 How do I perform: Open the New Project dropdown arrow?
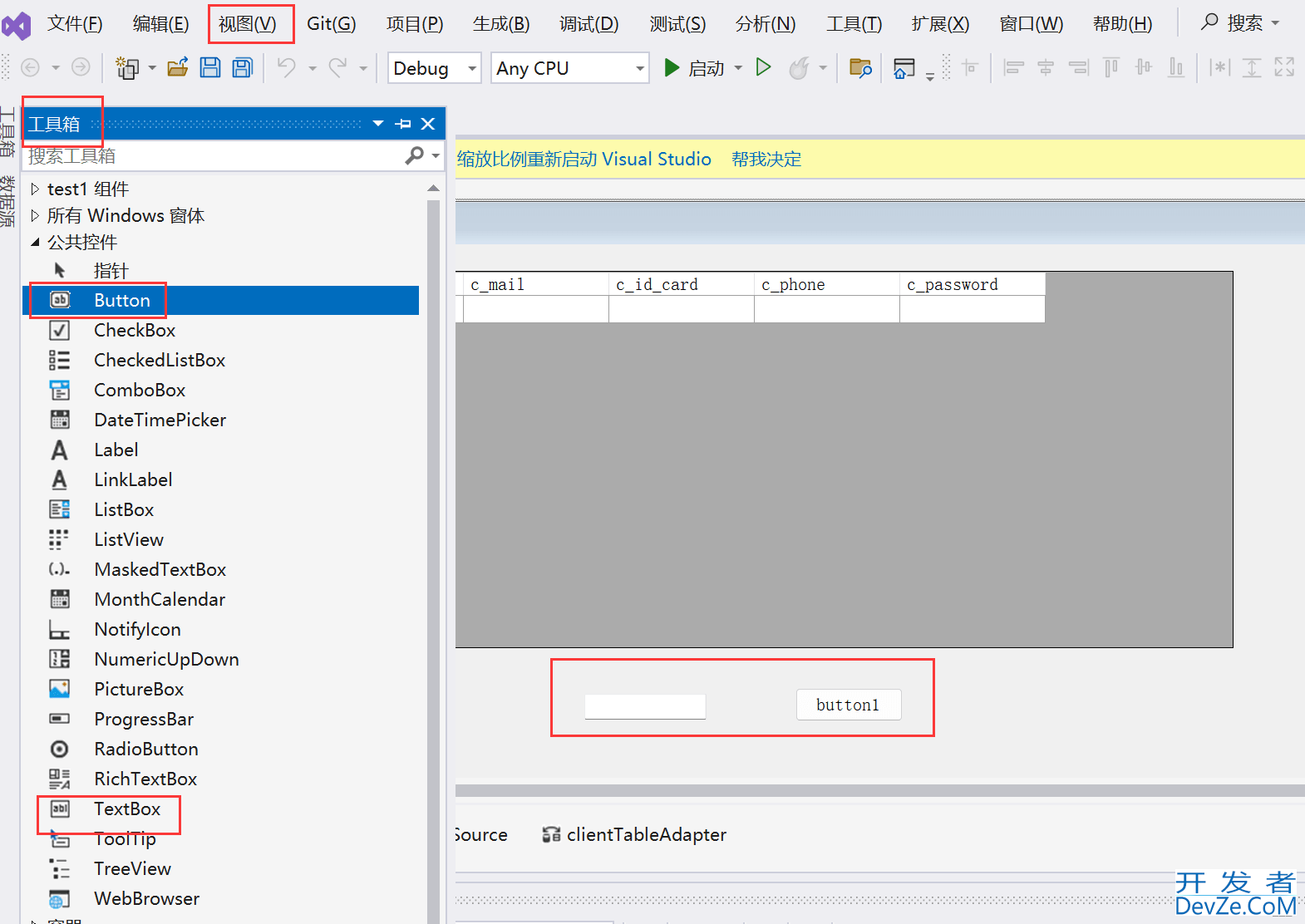152,68
